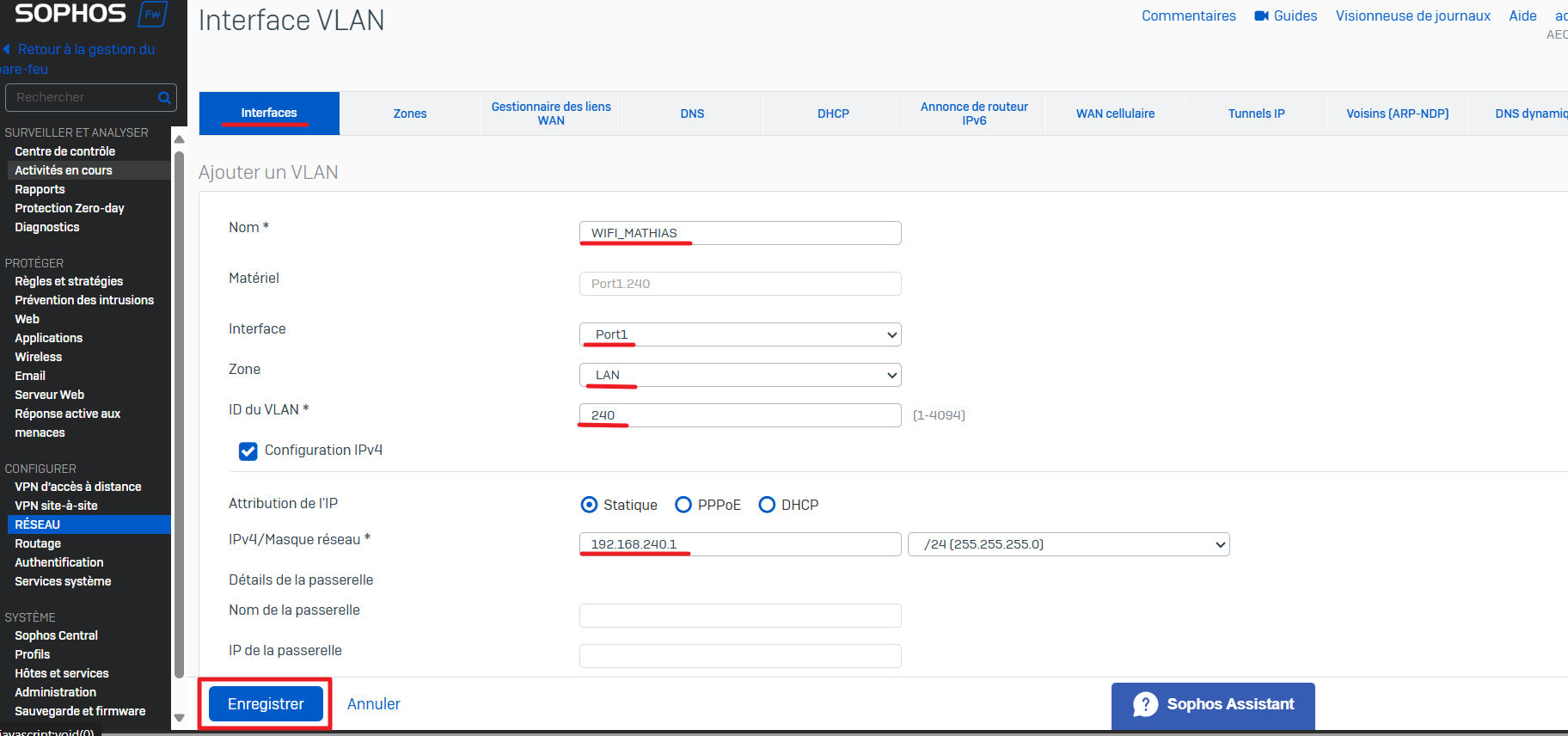
Task: Open Serveur Web in sidebar
Action: [50, 395]
